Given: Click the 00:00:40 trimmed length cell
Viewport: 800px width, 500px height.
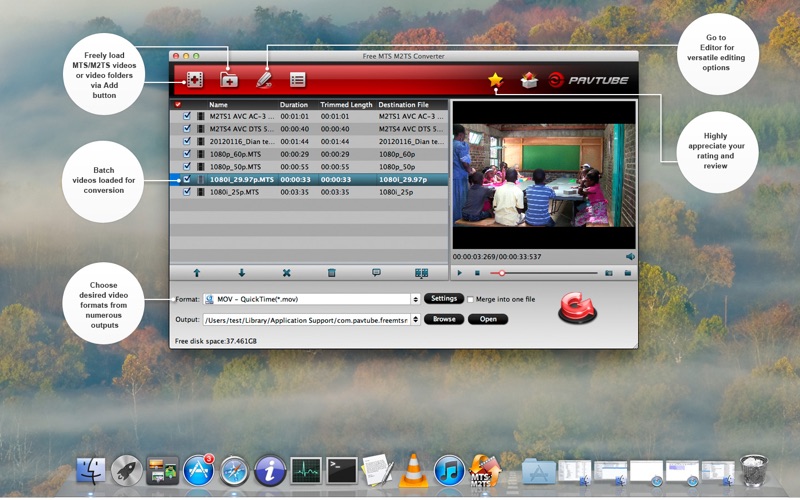Looking at the screenshot, I should [x=335, y=129].
